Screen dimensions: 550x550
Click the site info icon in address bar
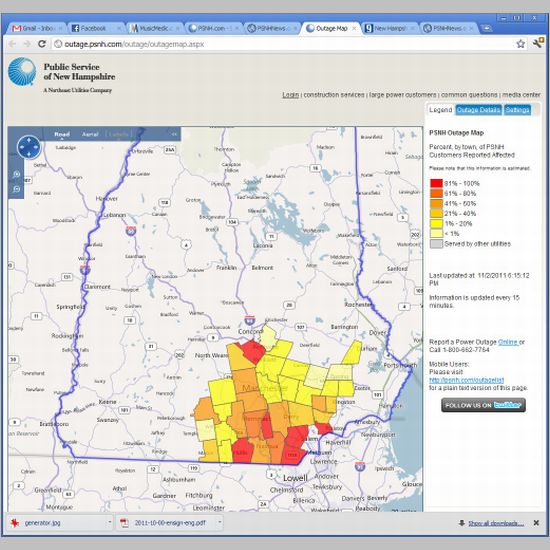point(58,44)
